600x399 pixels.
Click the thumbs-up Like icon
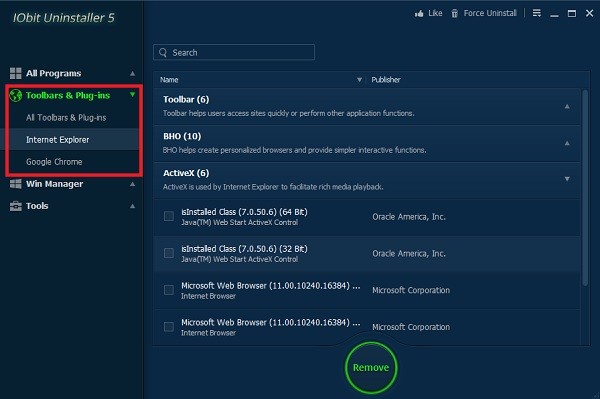click(x=419, y=14)
